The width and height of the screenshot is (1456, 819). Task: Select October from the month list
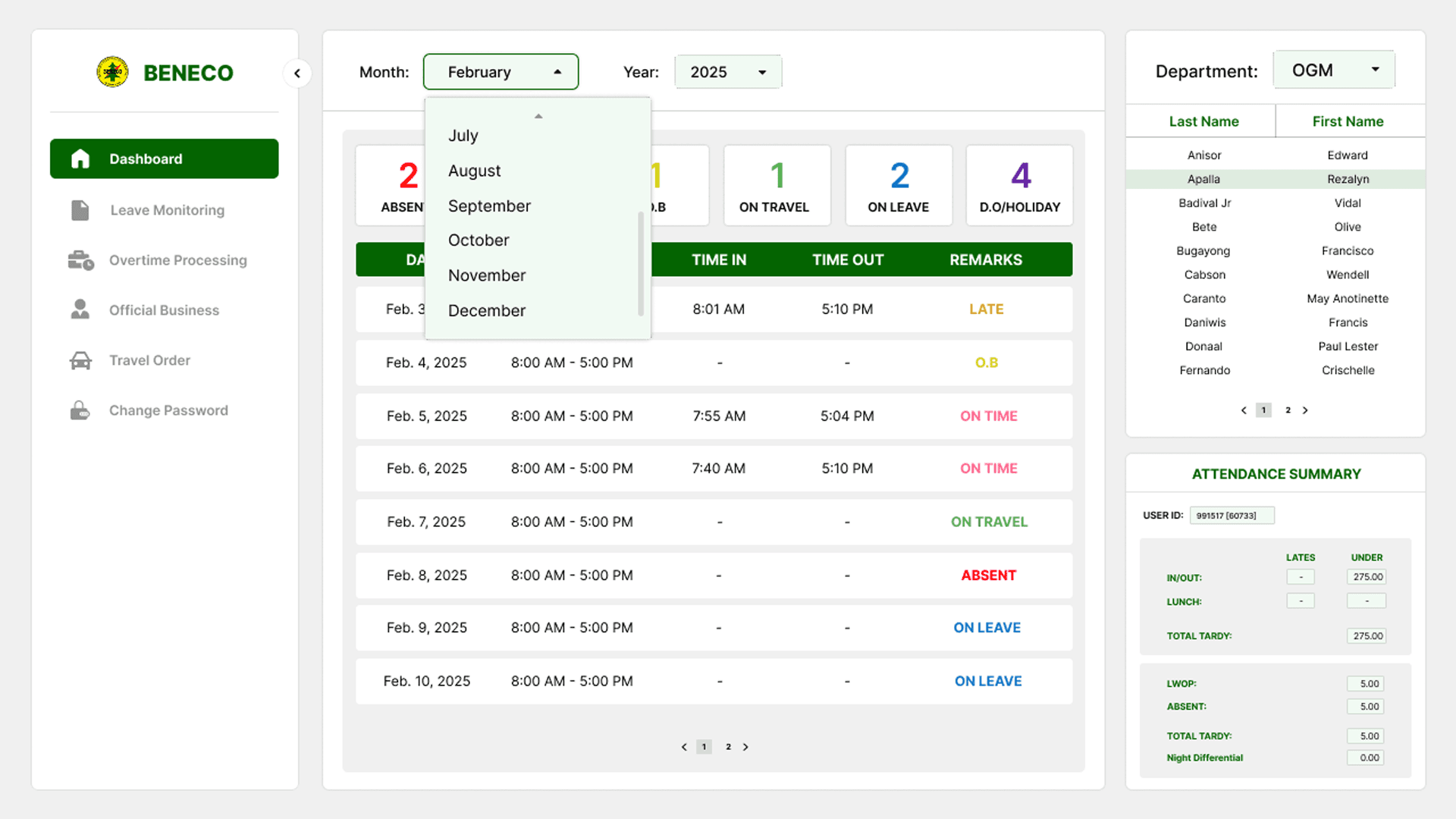point(479,240)
